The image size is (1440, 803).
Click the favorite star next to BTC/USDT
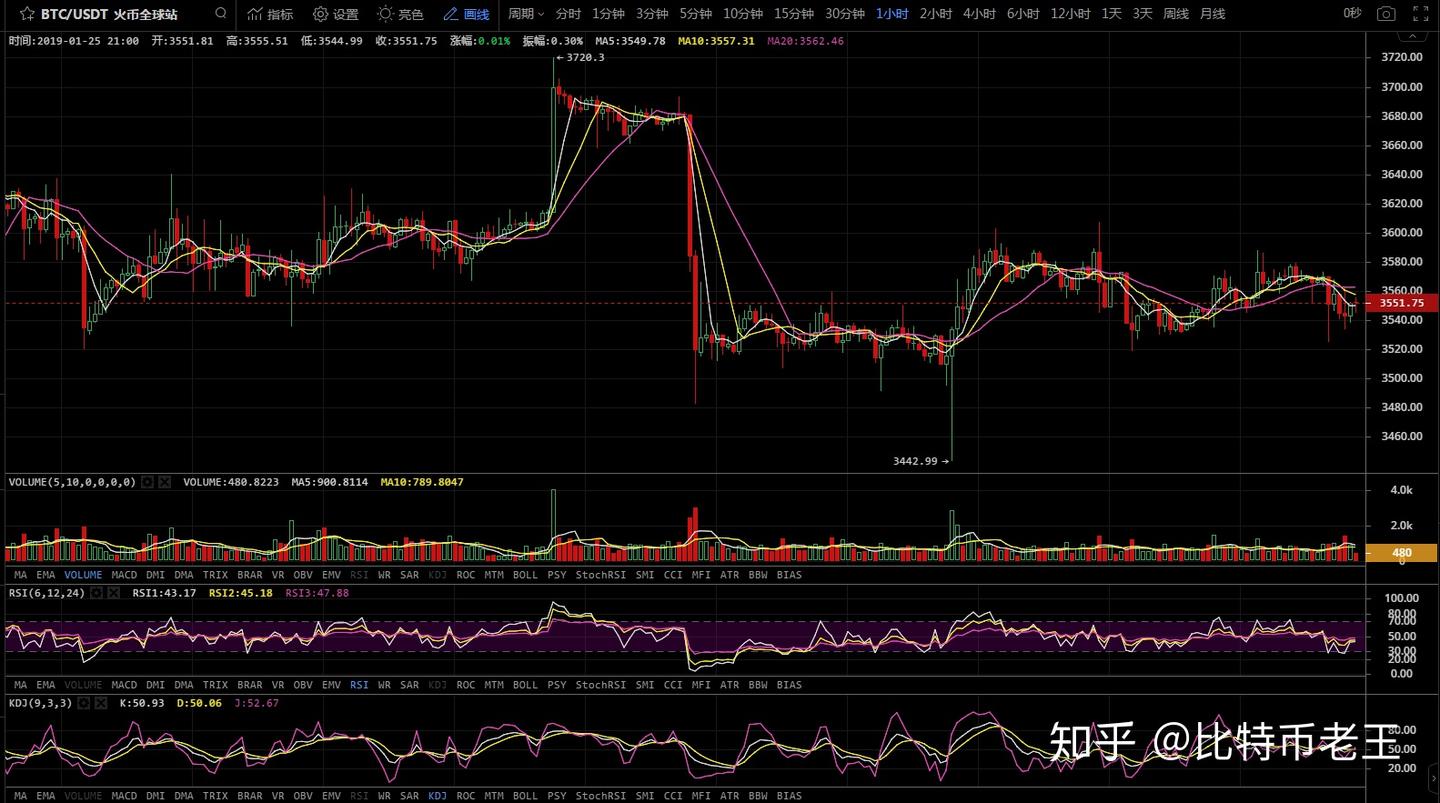(x=28, y=14)
